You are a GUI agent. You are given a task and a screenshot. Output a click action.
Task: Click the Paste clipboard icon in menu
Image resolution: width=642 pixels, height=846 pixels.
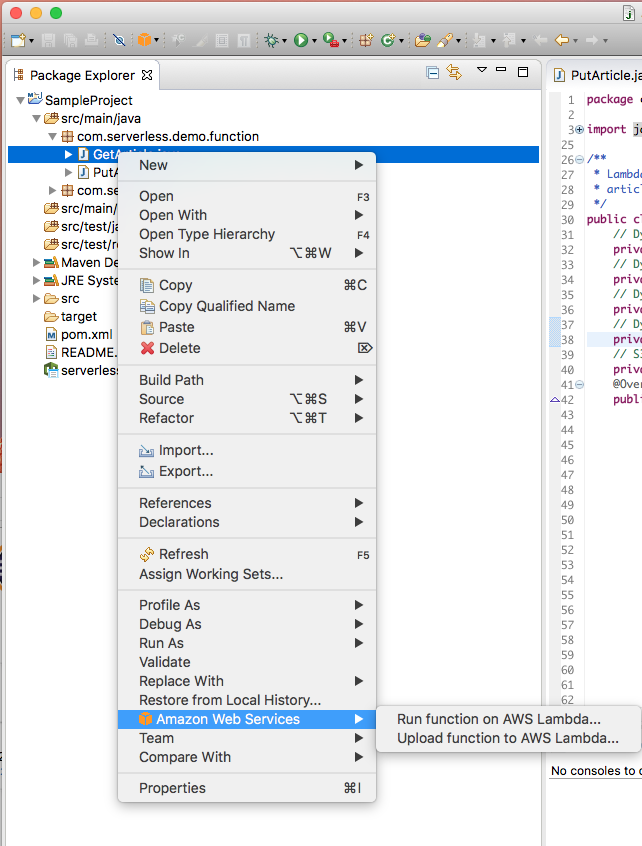point(147,328)
